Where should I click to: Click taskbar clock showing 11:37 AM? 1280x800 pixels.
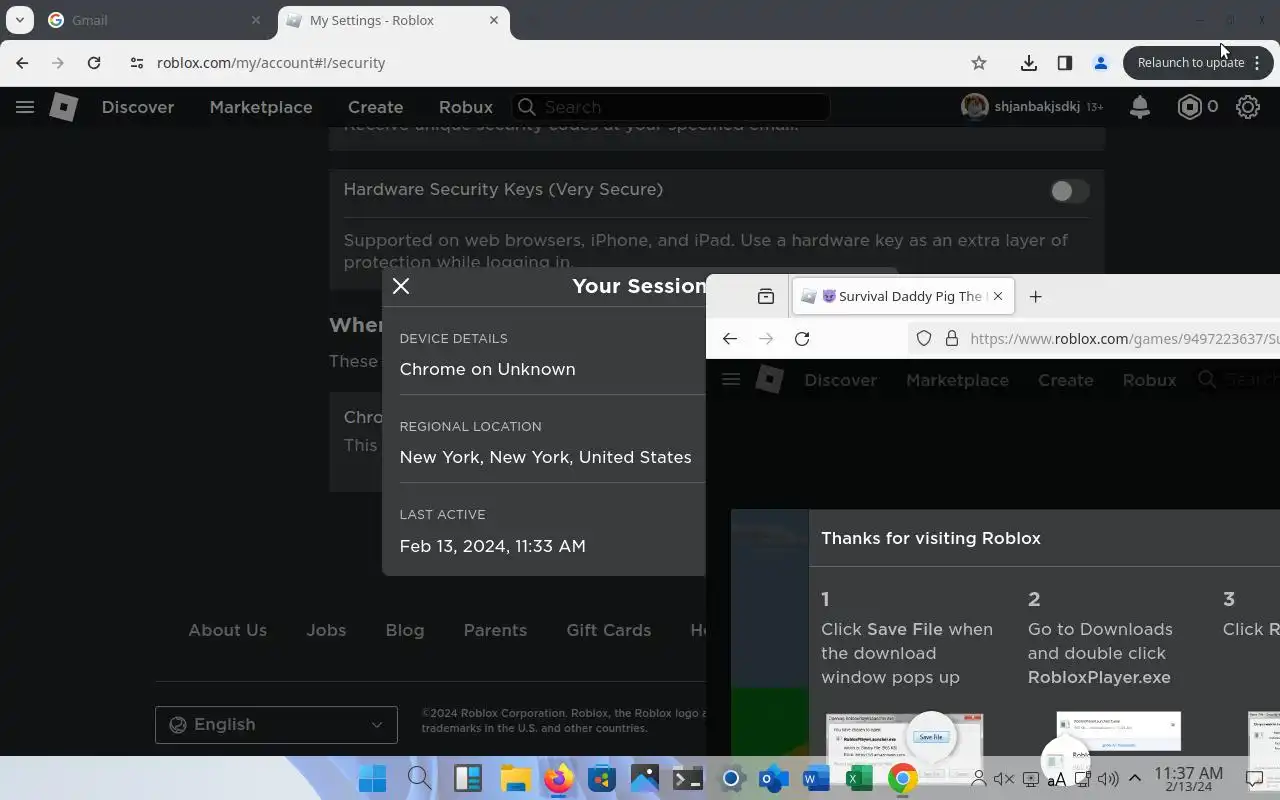pyautogui.click(x=1188, y=779)
